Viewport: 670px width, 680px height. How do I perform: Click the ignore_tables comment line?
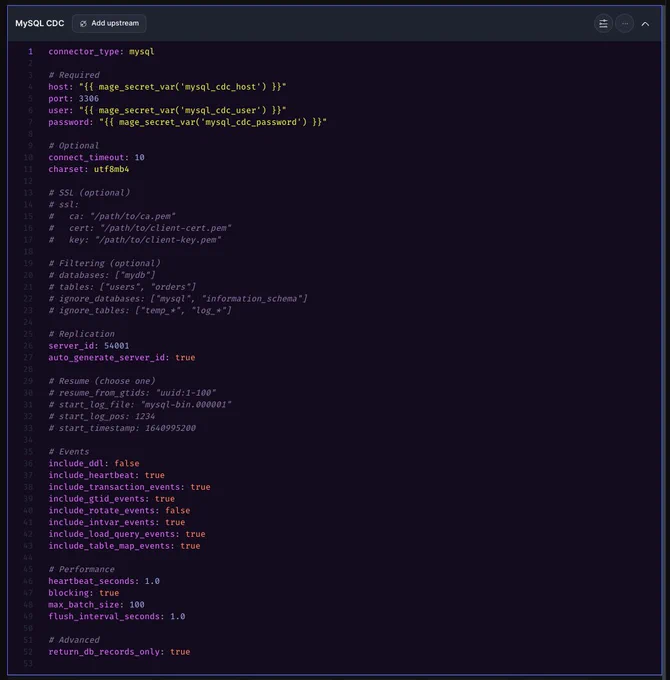[x=140, y=310]
